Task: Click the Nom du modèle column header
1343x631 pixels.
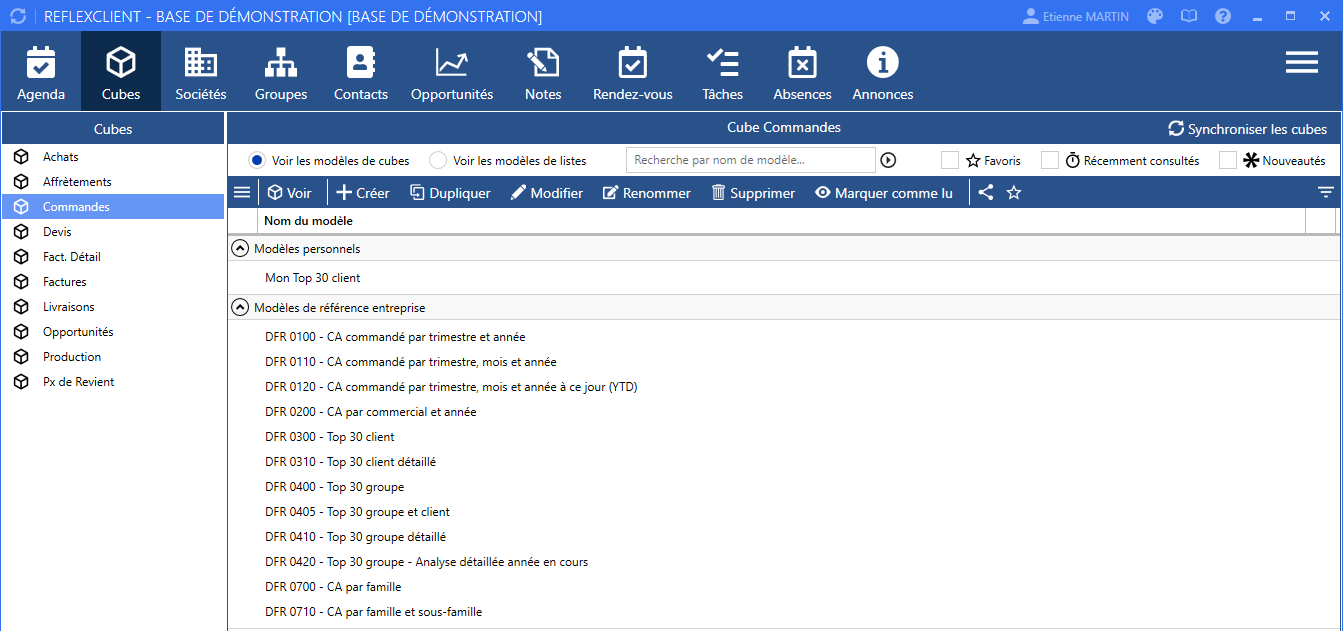Action: (x=781, y=221)
